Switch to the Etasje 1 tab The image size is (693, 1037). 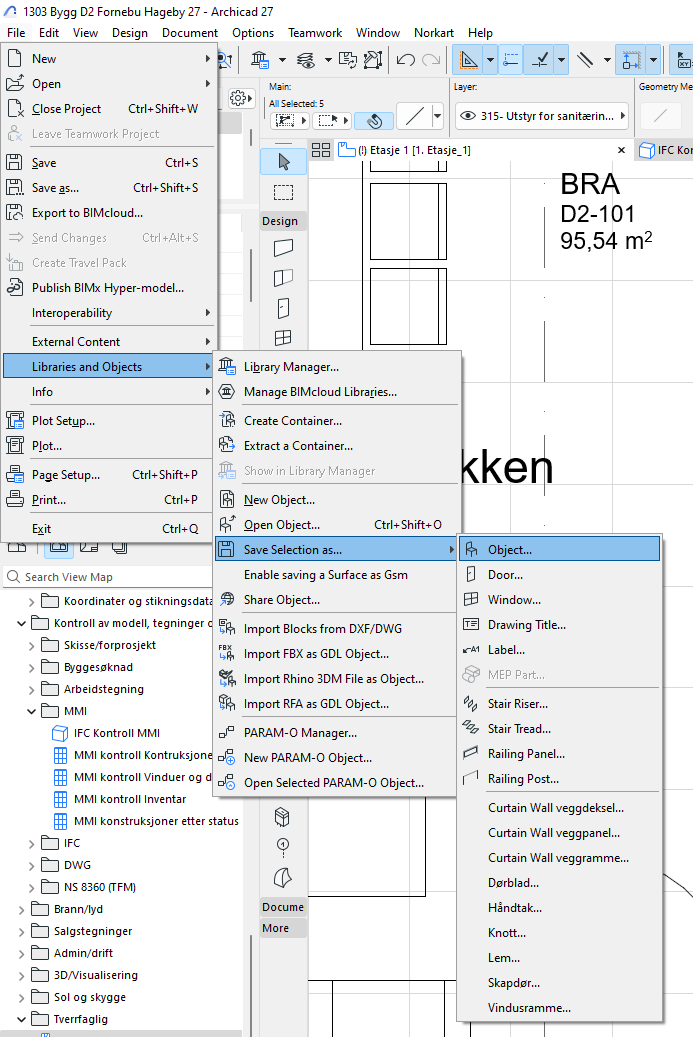coord(410,150)
